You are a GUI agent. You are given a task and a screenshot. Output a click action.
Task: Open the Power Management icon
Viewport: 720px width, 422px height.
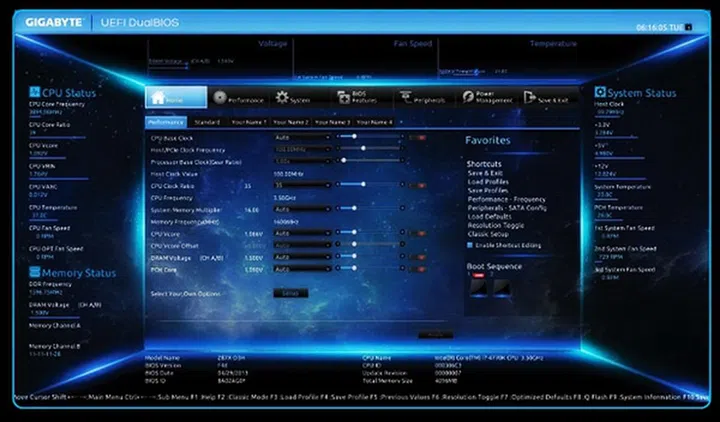pos(468,98)
